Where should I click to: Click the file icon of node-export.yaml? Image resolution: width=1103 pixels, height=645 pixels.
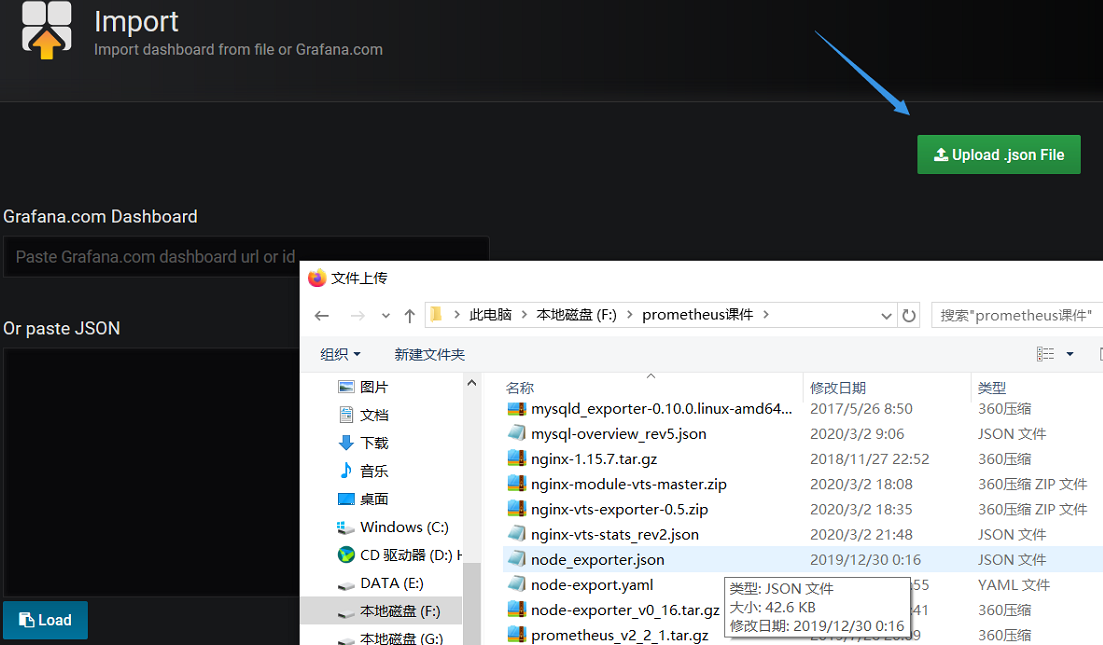(x=517, y=584)
